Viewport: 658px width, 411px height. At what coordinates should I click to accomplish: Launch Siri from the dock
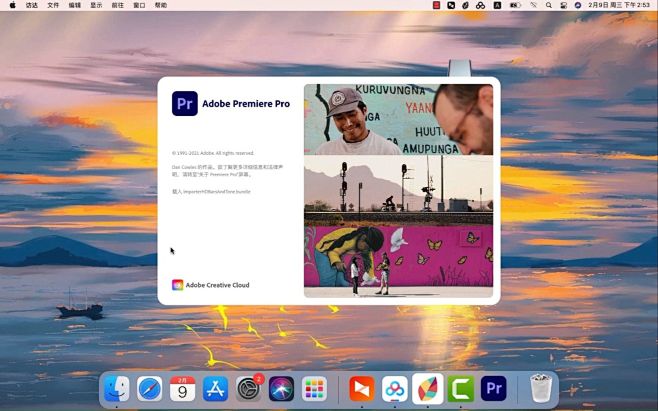click(281, 389)
